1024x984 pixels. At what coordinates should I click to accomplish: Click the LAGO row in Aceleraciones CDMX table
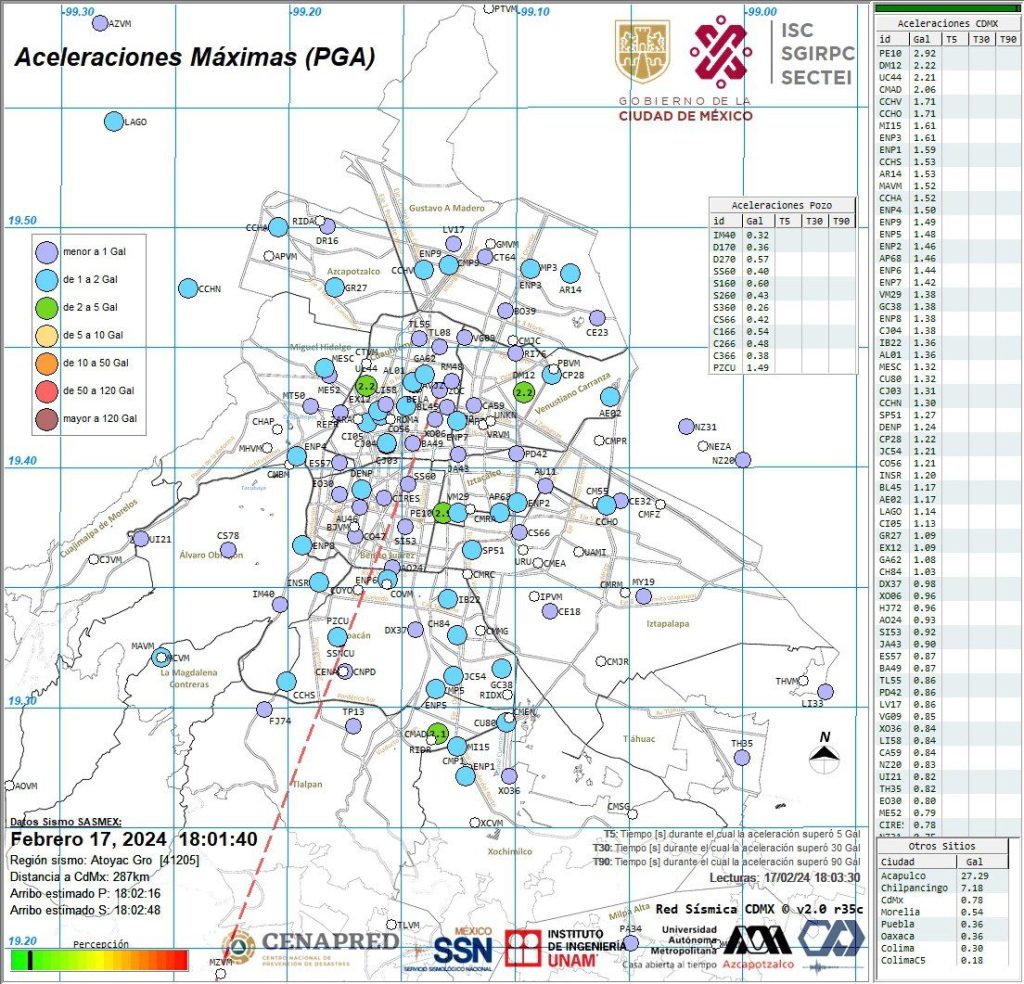tap(946, 511)
